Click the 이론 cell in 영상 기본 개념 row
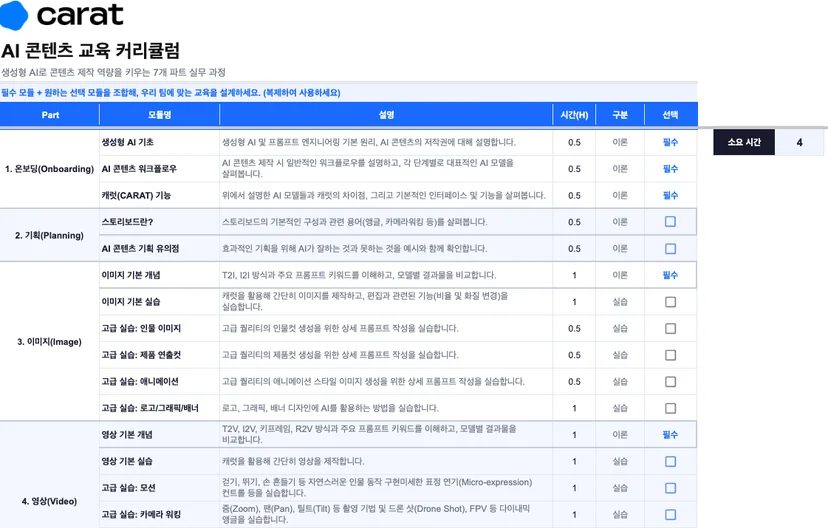This screenshot has height=528, width=828. (620, 435)
